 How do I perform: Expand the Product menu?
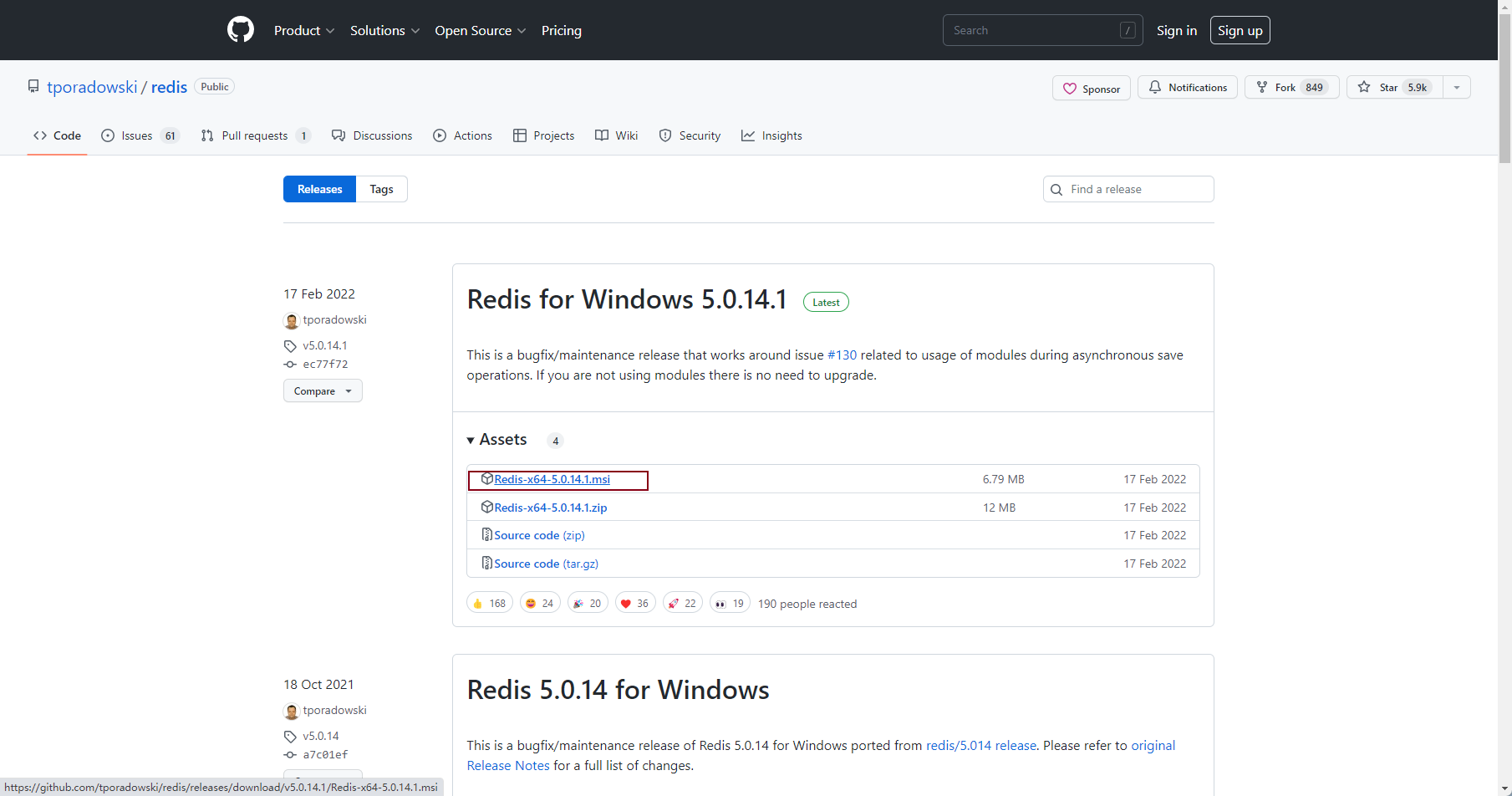pos(304,31)
